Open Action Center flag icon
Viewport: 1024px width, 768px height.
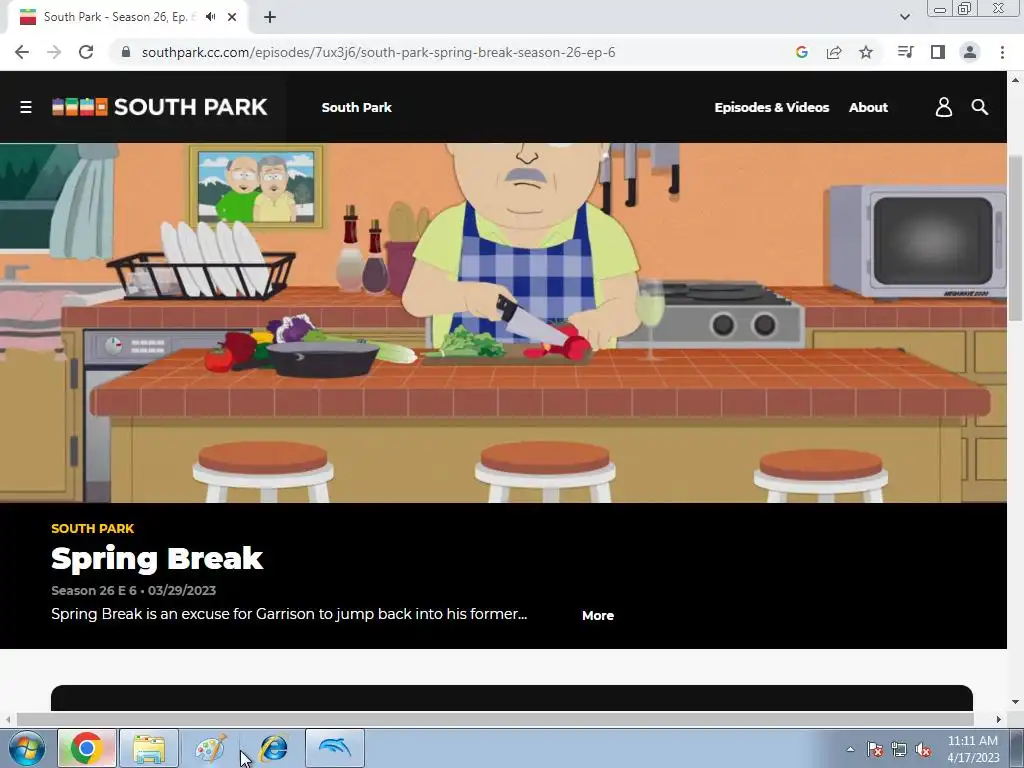pos(874,749)
